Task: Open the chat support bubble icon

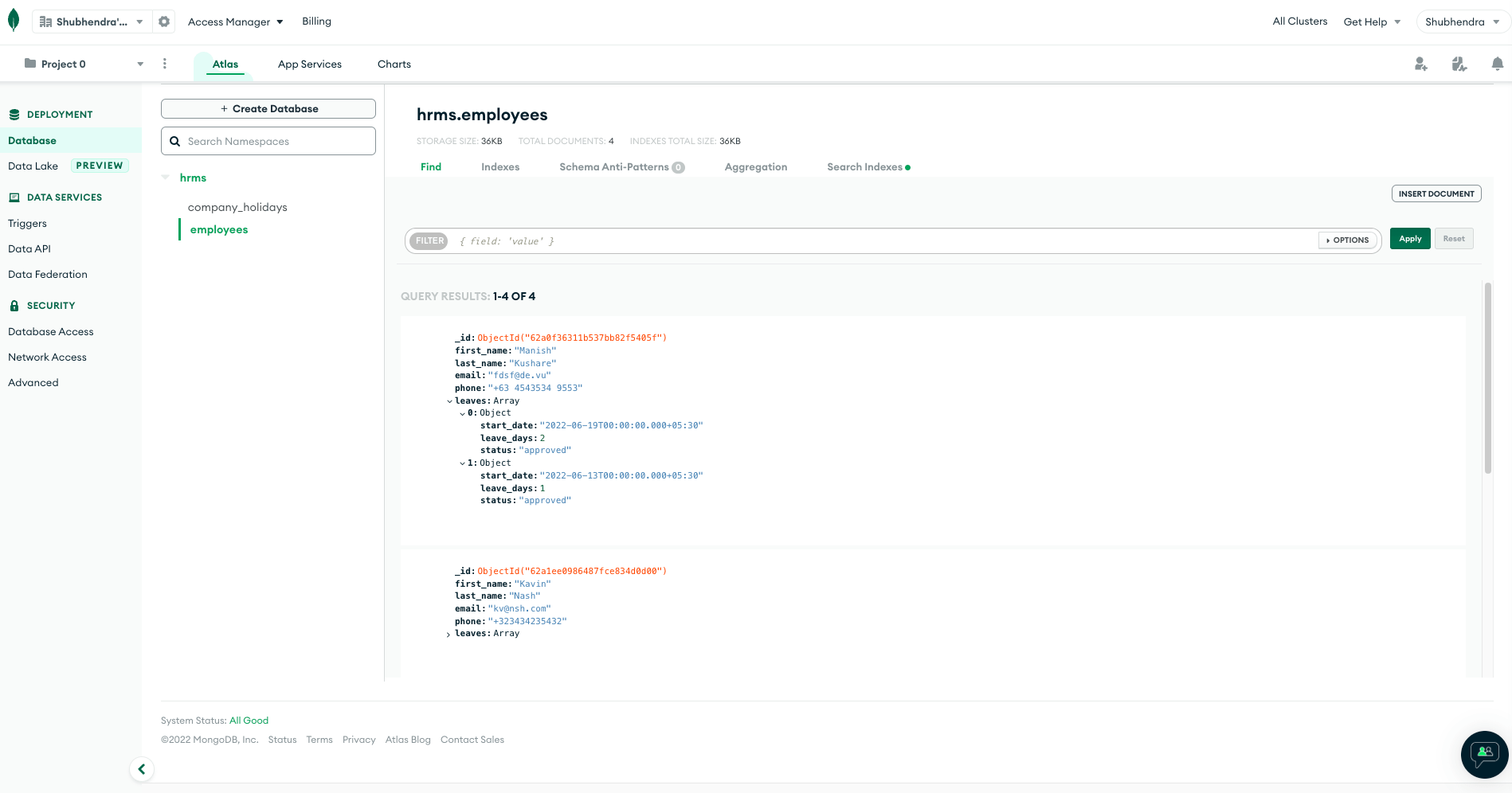Action: tap(1483, 755)
